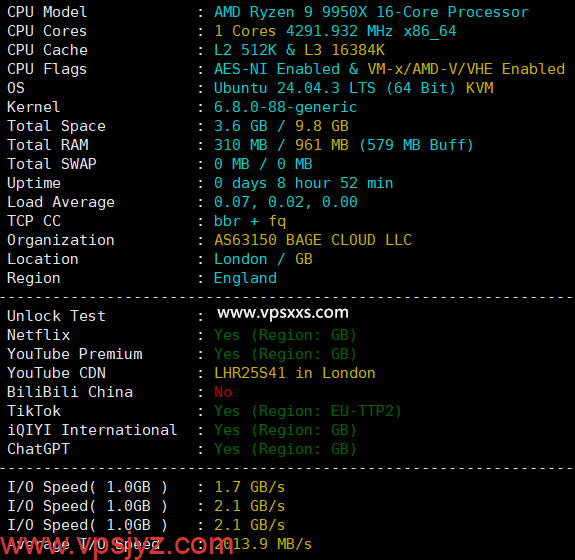The width and height of the screenshot is (575, 560).
Task: Select the location value 'London / GB'
Action: [x=263, y=259]
